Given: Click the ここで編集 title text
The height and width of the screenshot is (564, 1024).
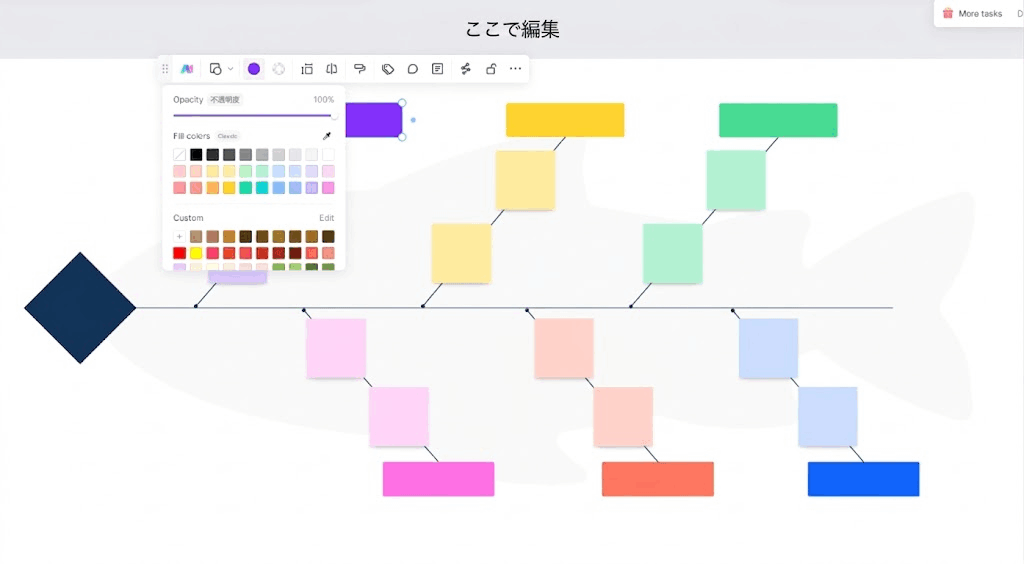Looking at the screenshot, I should (x=512, y=29).
